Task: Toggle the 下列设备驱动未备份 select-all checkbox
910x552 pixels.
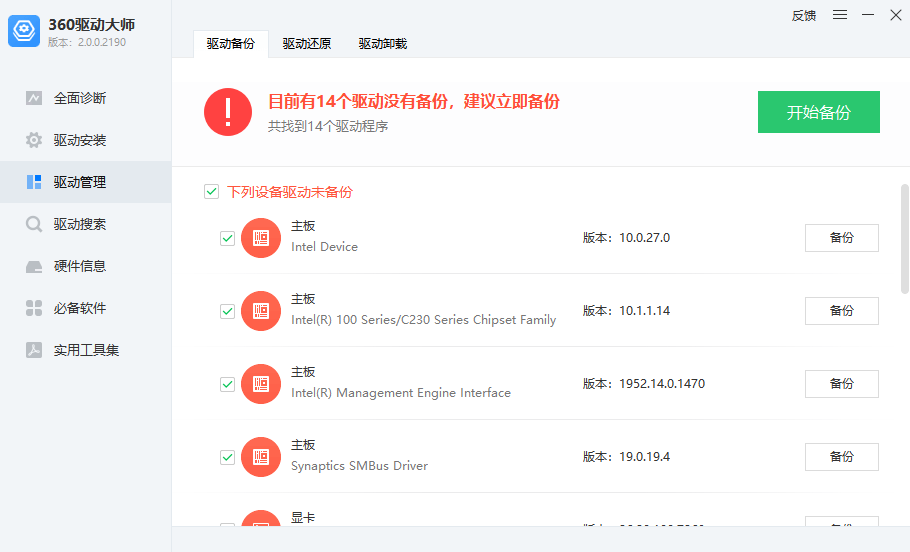Action: (211, 192)
